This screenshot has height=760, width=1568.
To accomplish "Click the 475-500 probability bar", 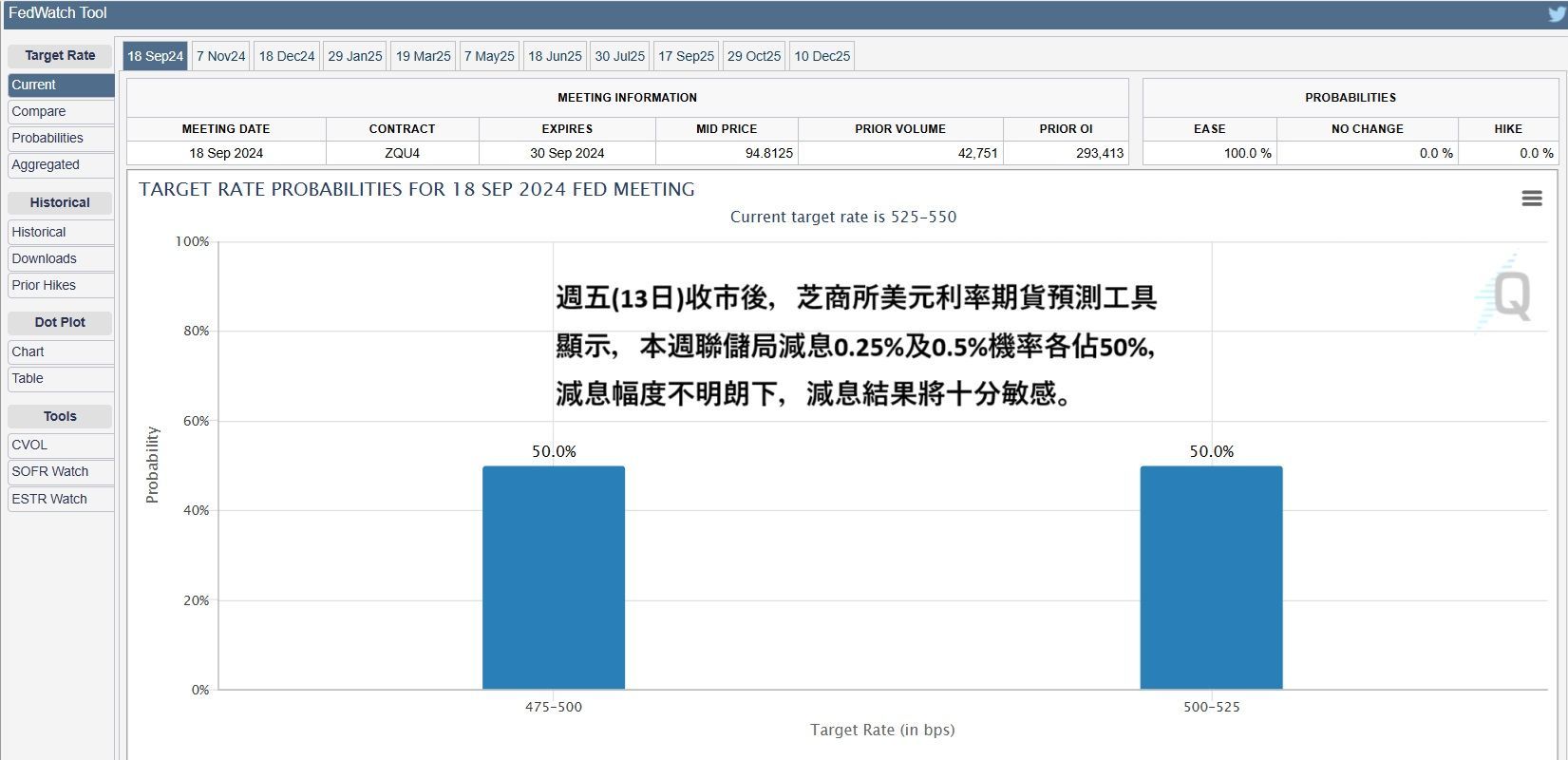I will [554, 578].
